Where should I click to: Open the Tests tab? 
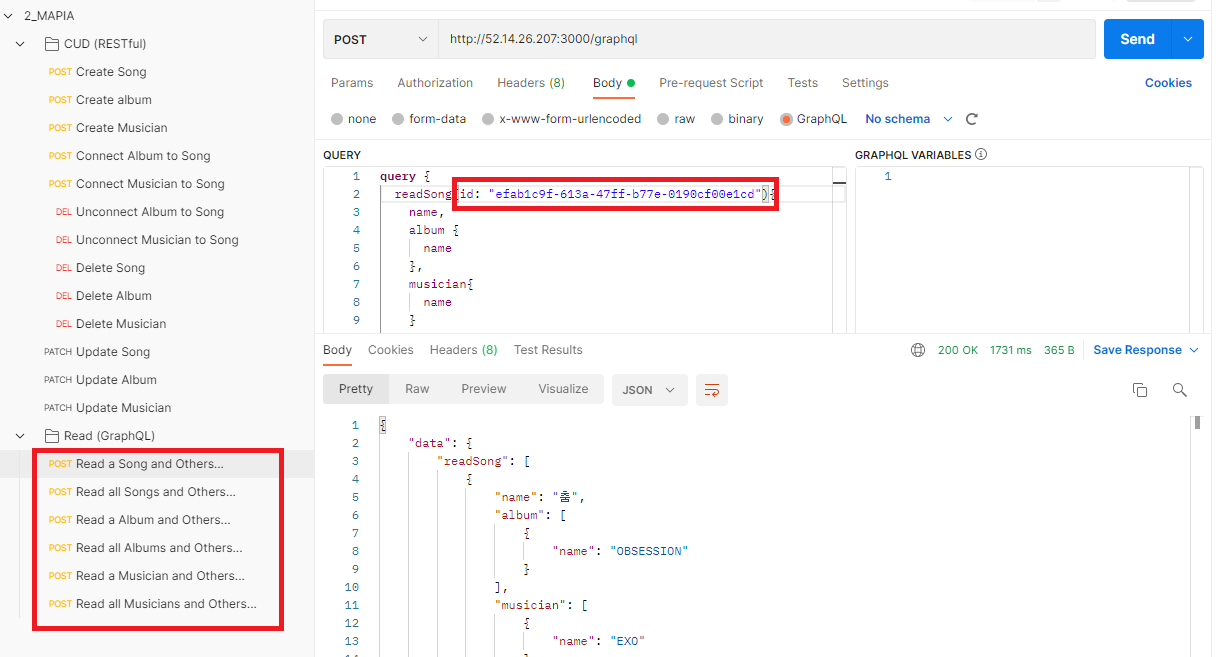tap(802, 83)
